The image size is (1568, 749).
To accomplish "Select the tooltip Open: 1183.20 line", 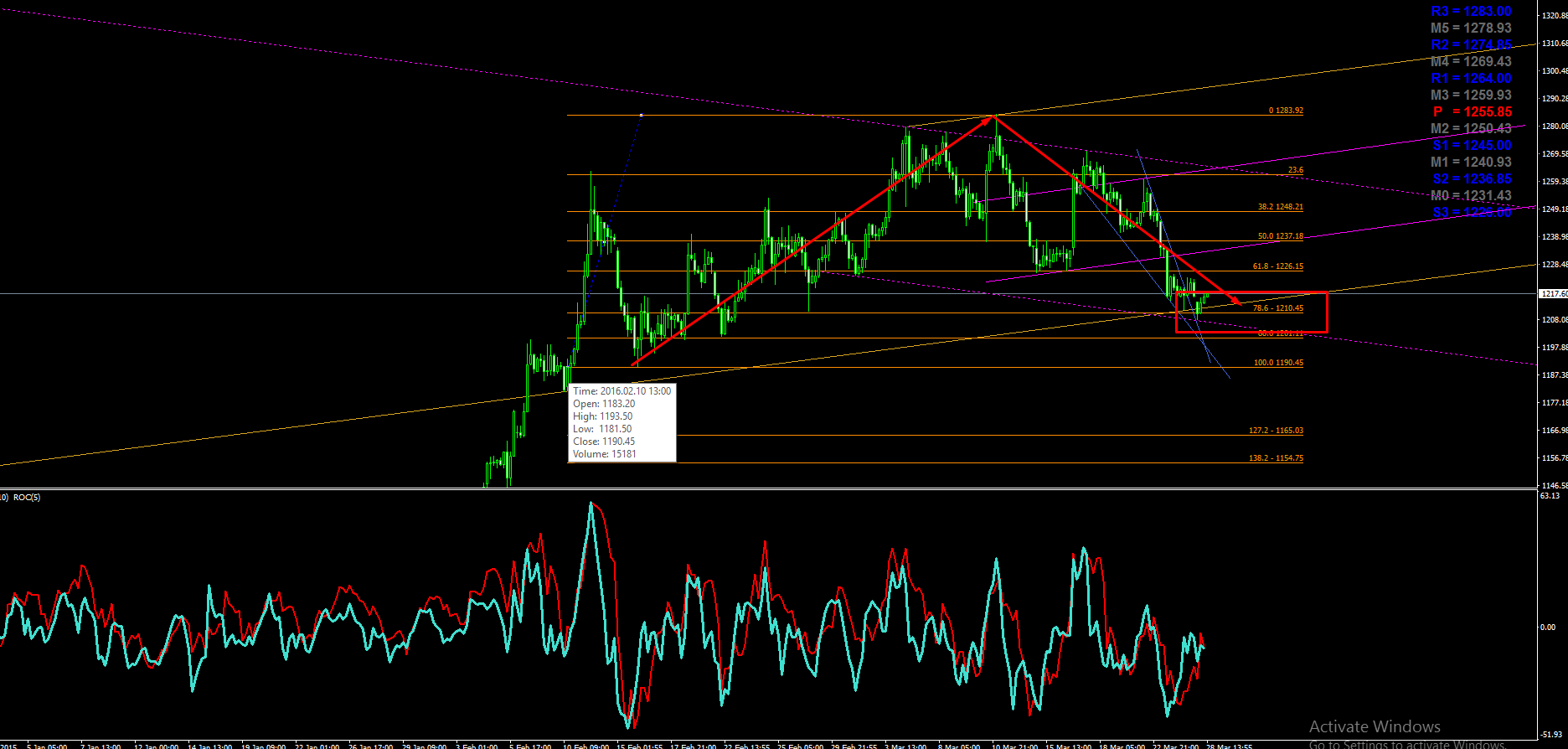I will pyautogui.click(x=604, y=404).
